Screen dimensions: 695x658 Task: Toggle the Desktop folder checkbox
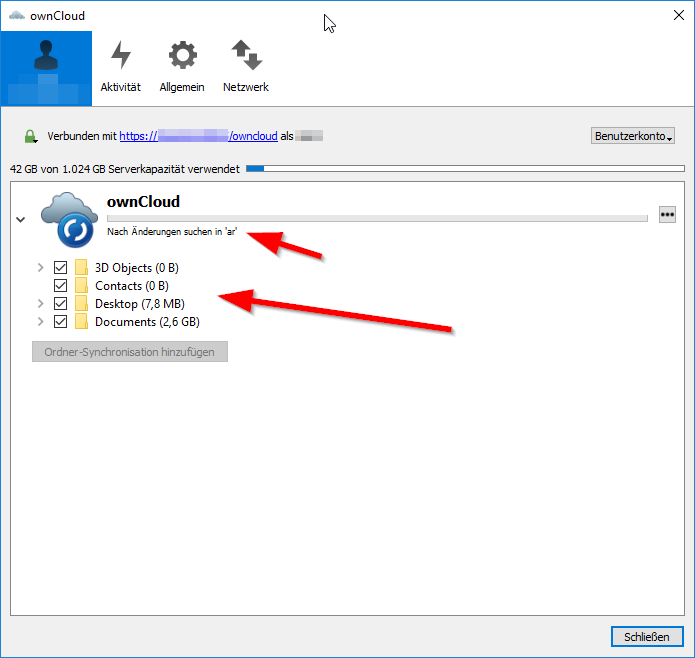[x=61, y=304]
